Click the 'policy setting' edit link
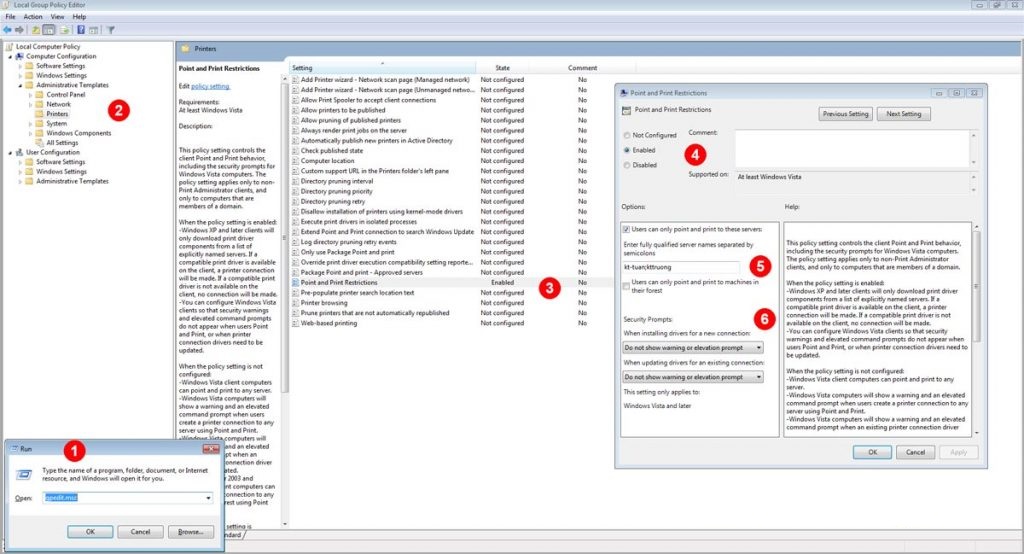The width and height of the screenshot is (1024, 554). (210, 86)
